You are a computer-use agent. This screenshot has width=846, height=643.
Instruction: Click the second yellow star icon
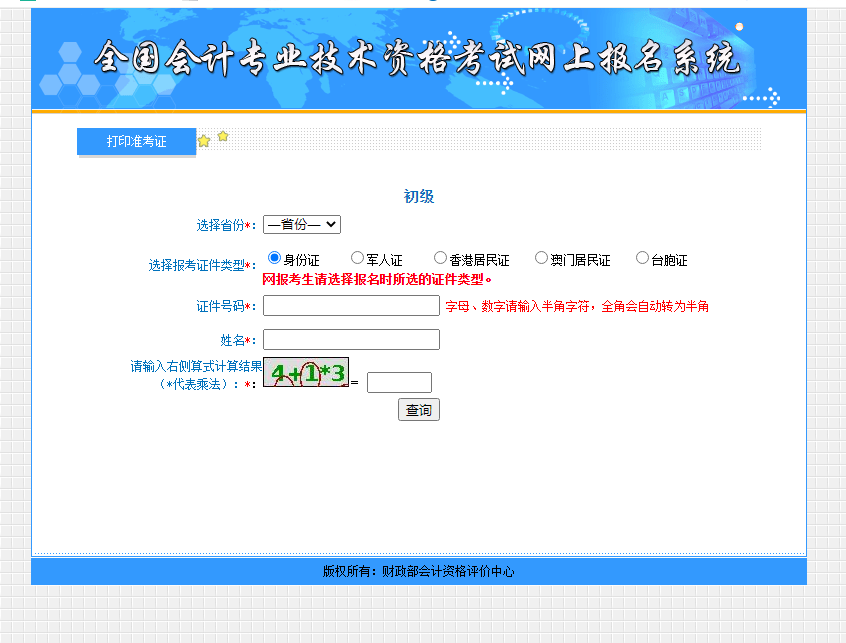point(223,137)
